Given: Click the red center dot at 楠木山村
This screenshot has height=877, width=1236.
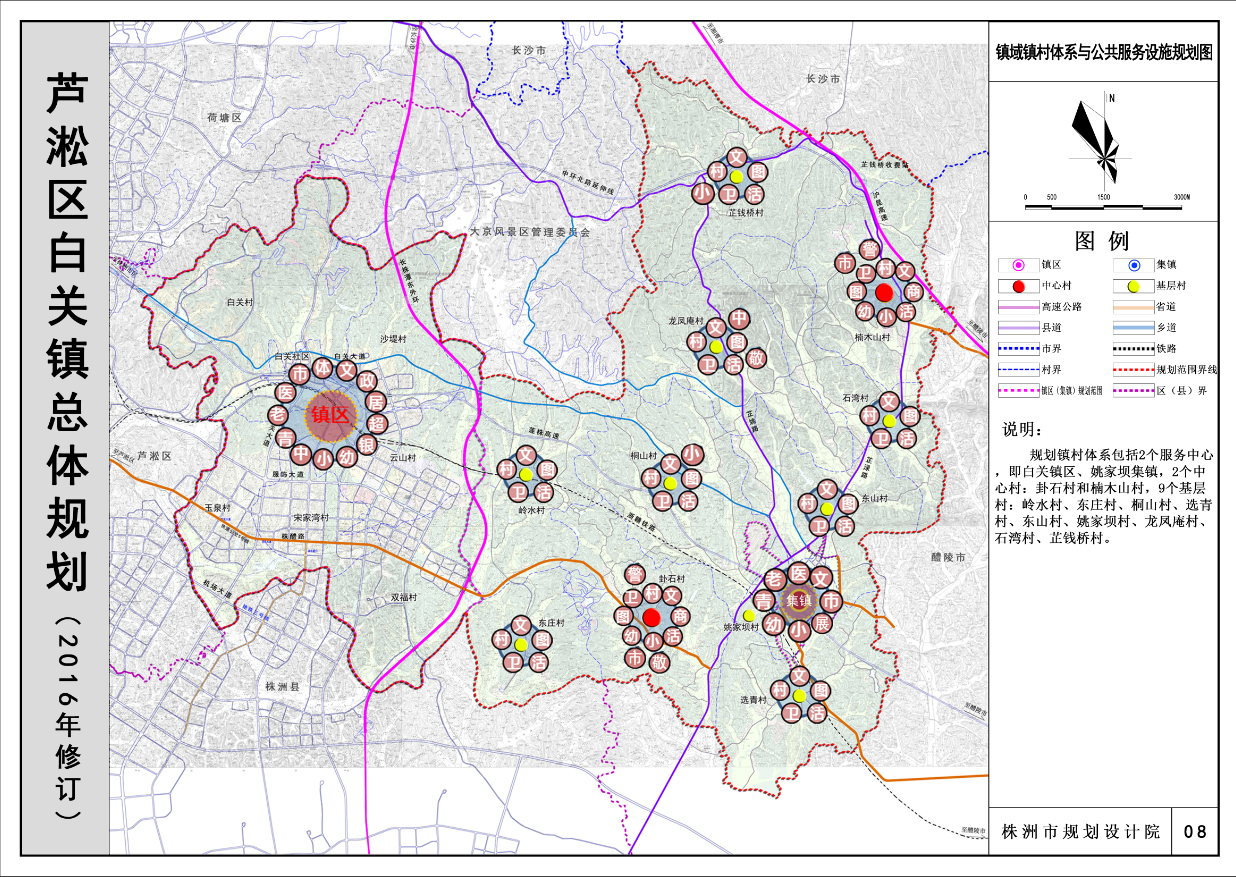Looking at the screenshot, I should click(884, 292).
